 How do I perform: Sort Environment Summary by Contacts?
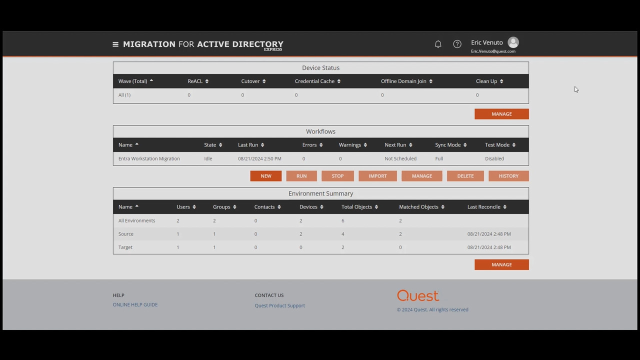tap(267, 207)
